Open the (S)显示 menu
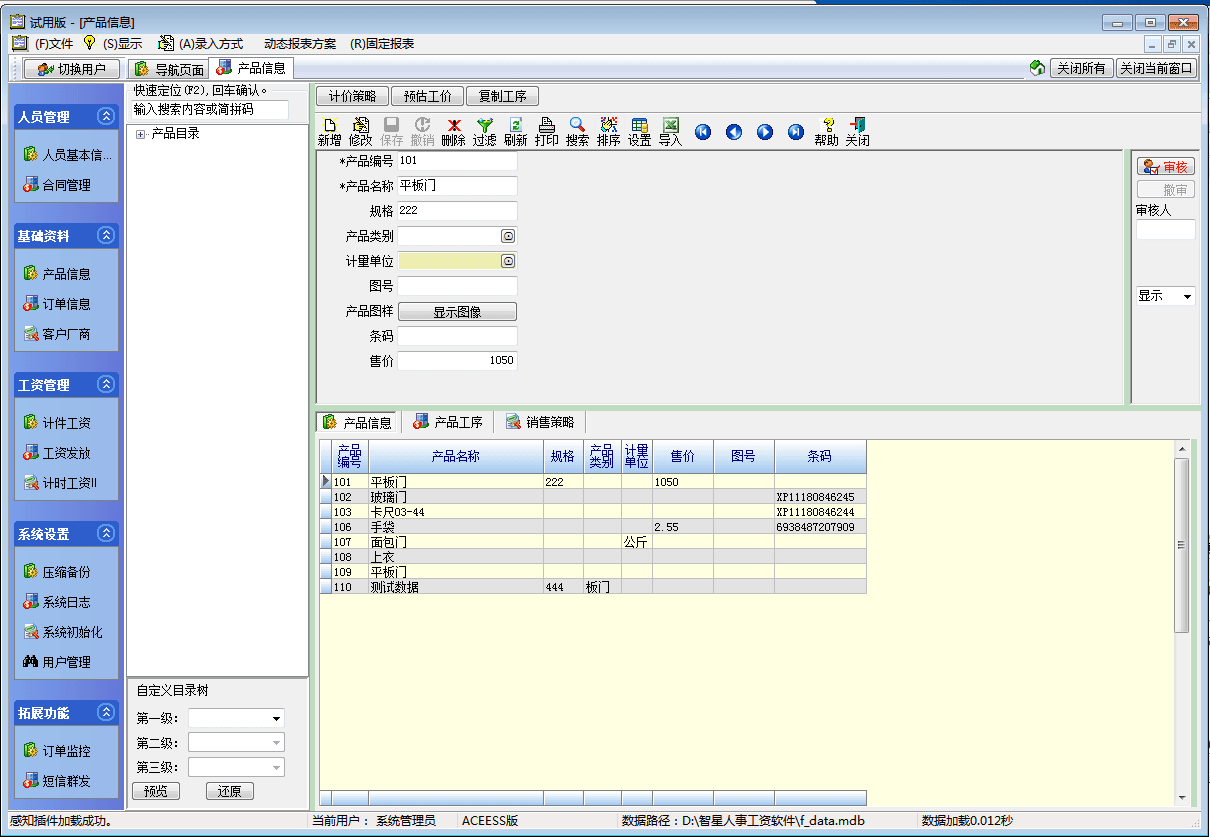 [122, 44]
